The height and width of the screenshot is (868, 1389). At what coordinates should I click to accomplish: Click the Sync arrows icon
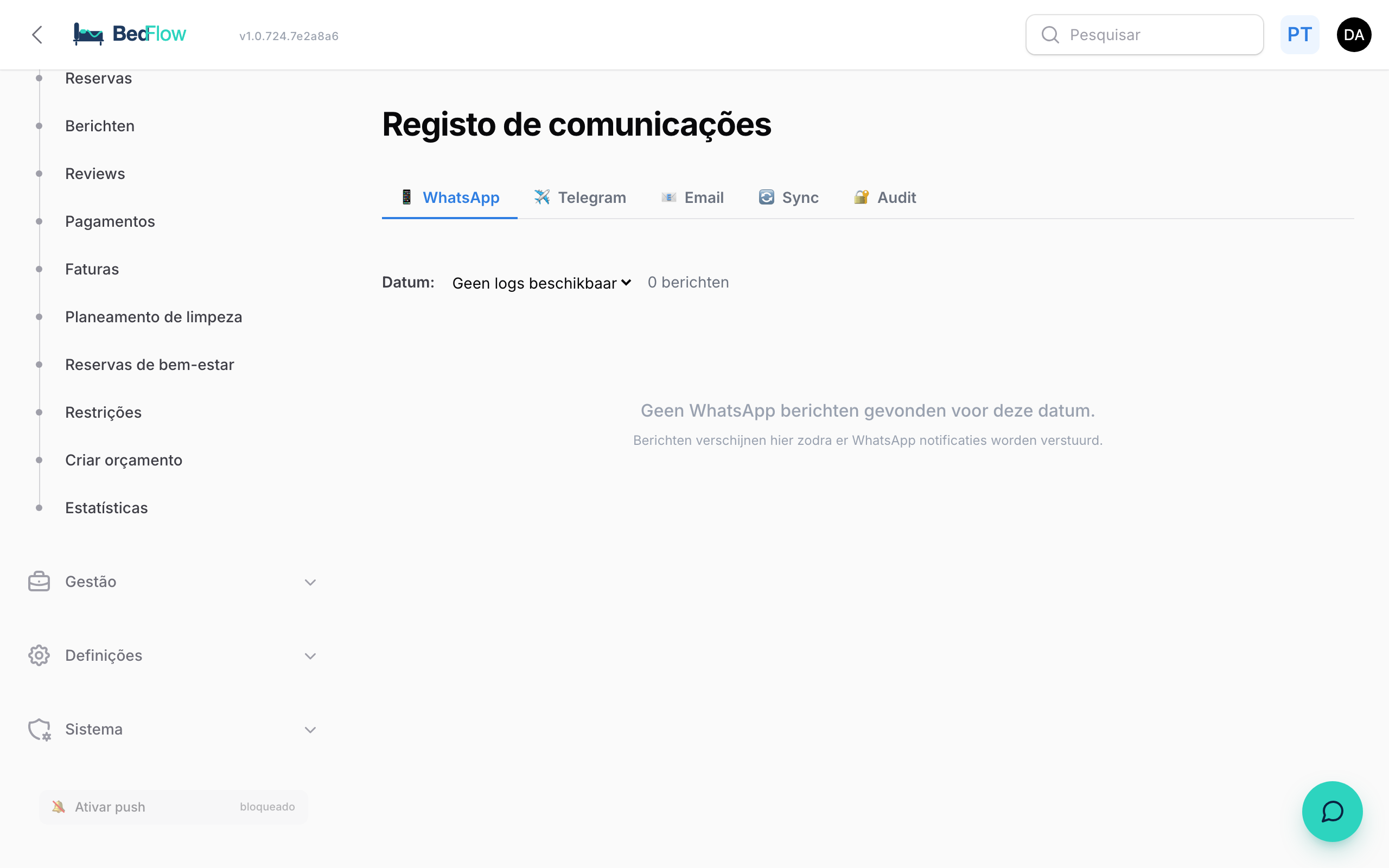[766, 197]
